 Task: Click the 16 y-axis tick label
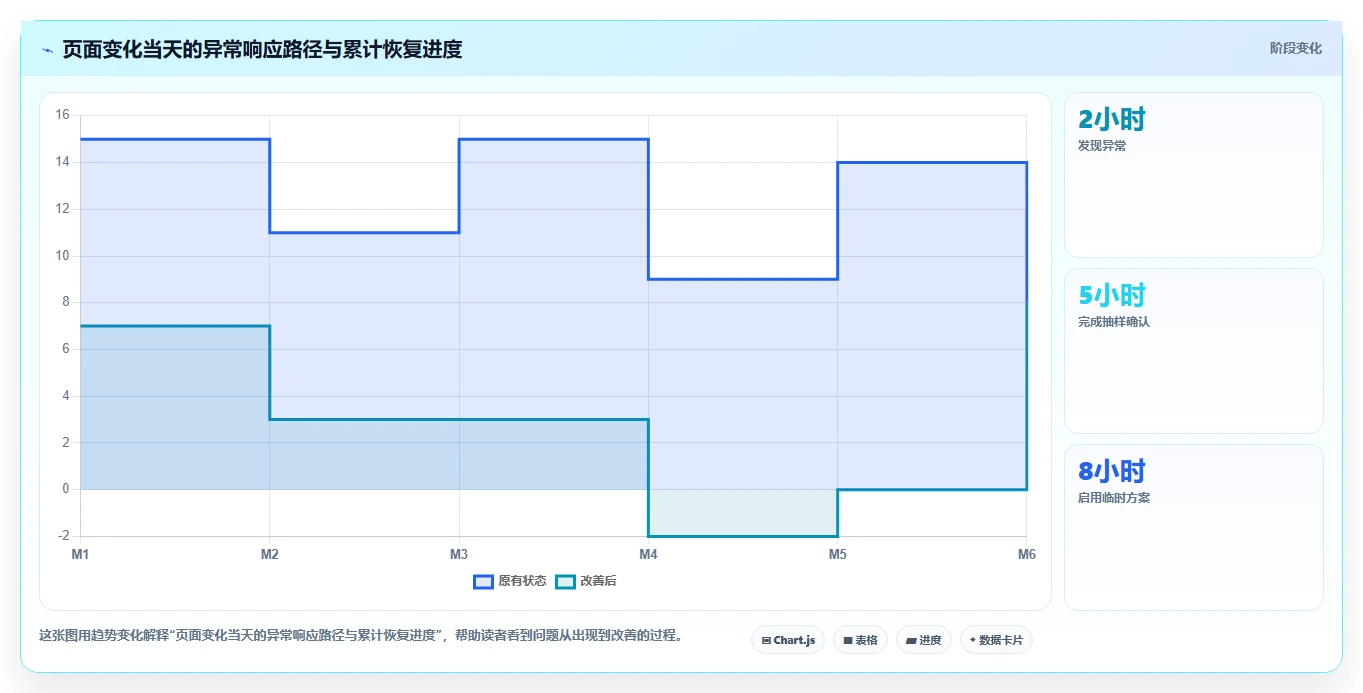62,115
